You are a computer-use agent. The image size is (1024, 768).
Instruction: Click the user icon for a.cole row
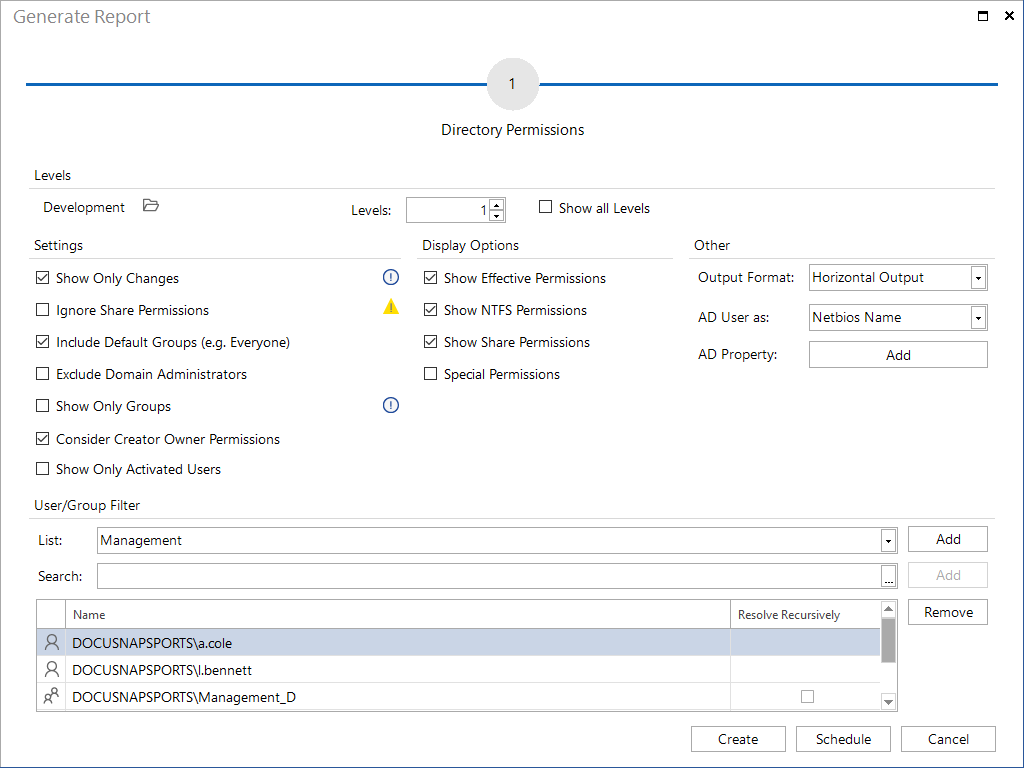52,643
